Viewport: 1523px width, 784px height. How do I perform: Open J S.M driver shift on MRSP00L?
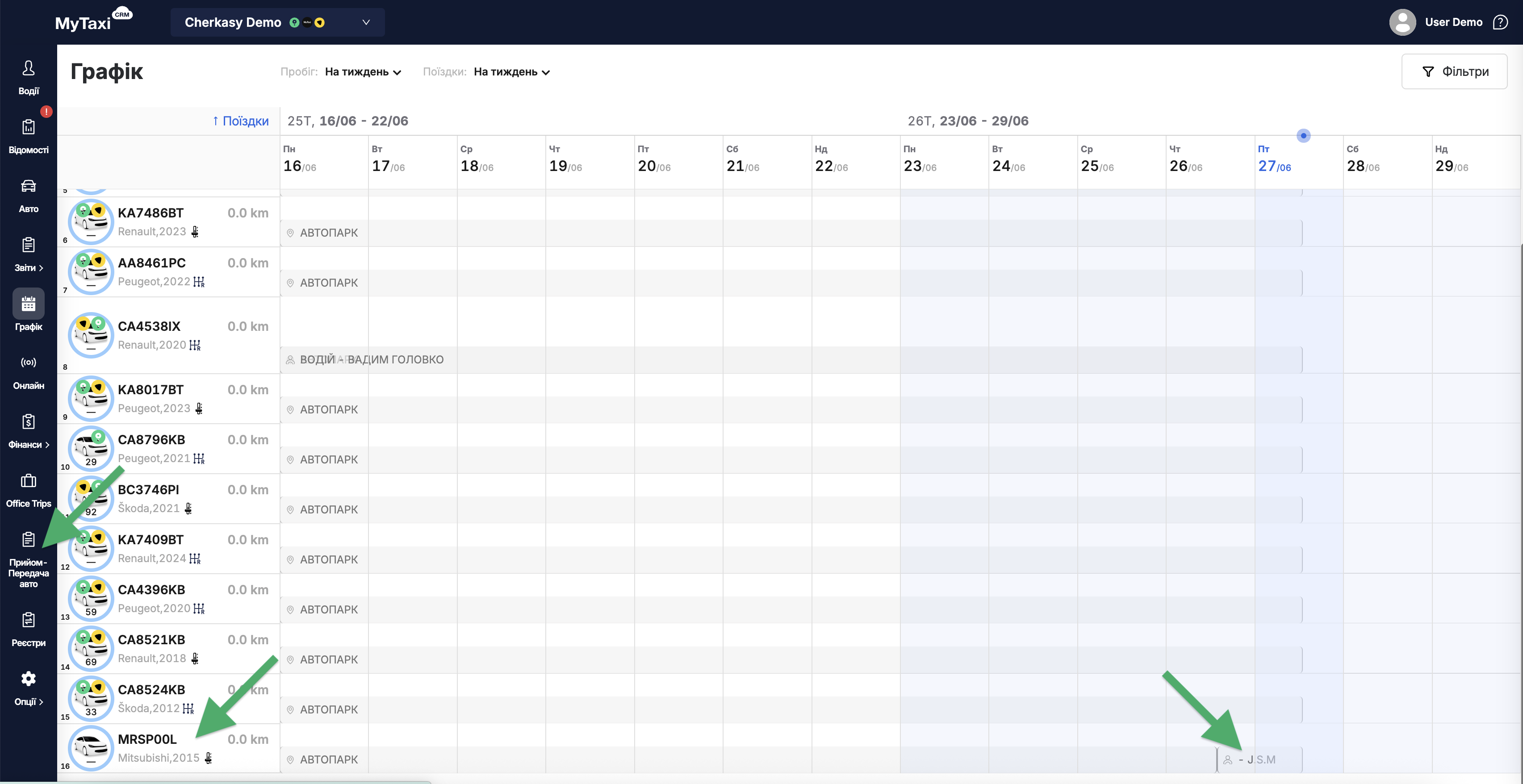(1260, 760)
